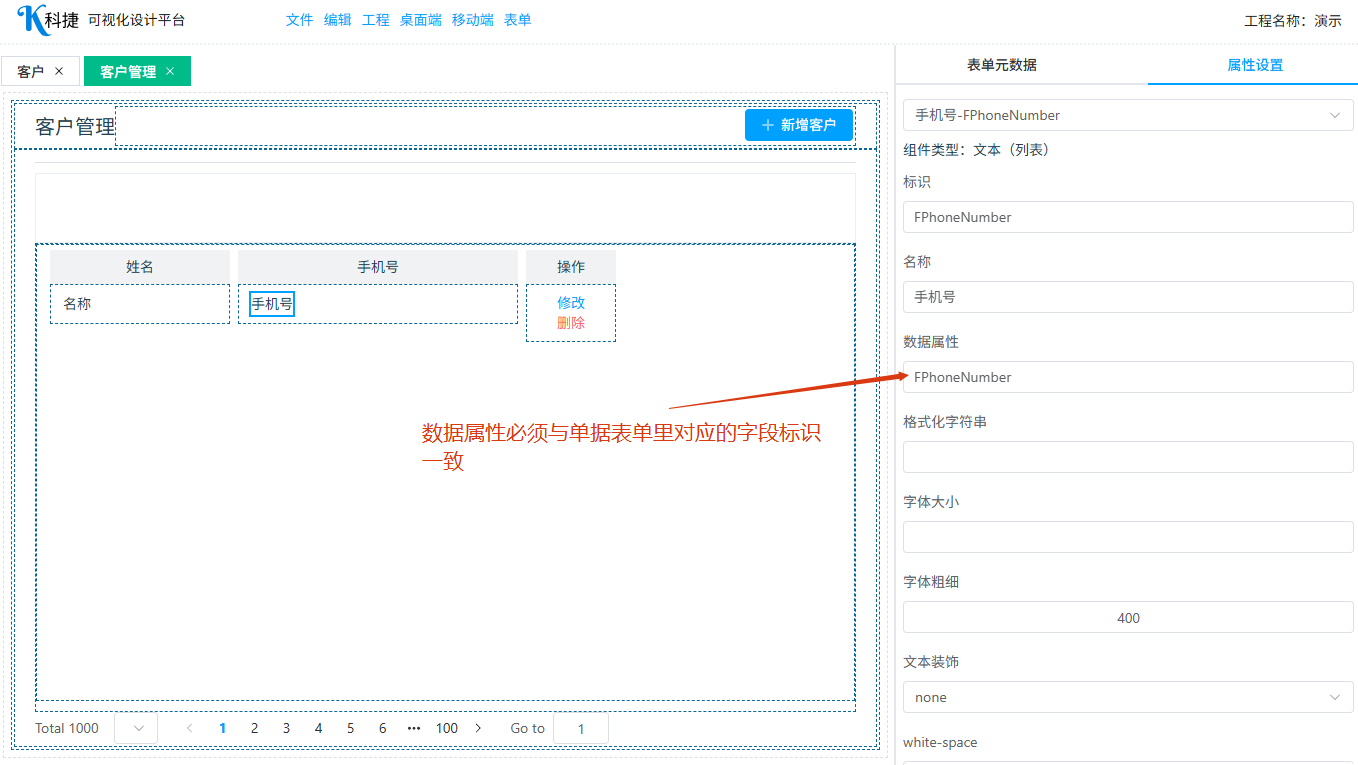Close the 客户 tab
Viewport: 1358px width, 765px height.
click(59, 71)
